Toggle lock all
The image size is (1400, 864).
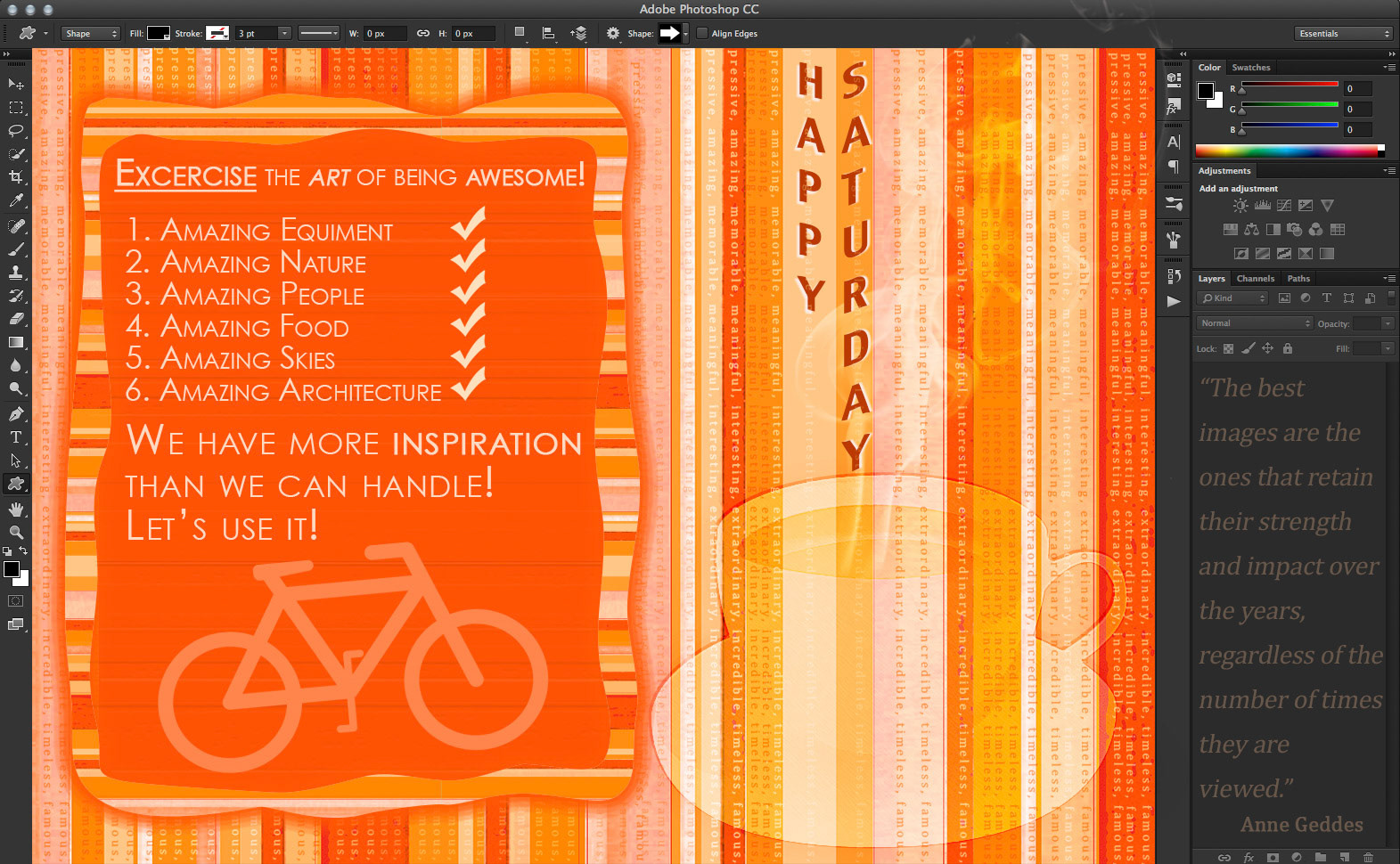click(1288, 349)
